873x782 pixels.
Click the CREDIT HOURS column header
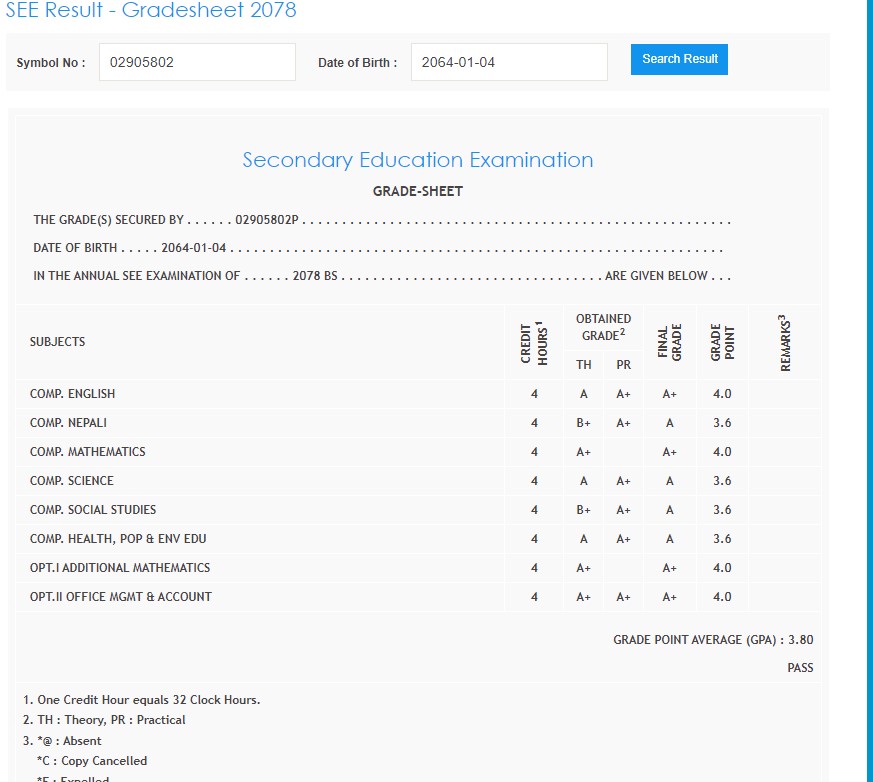tap(534, 342)
